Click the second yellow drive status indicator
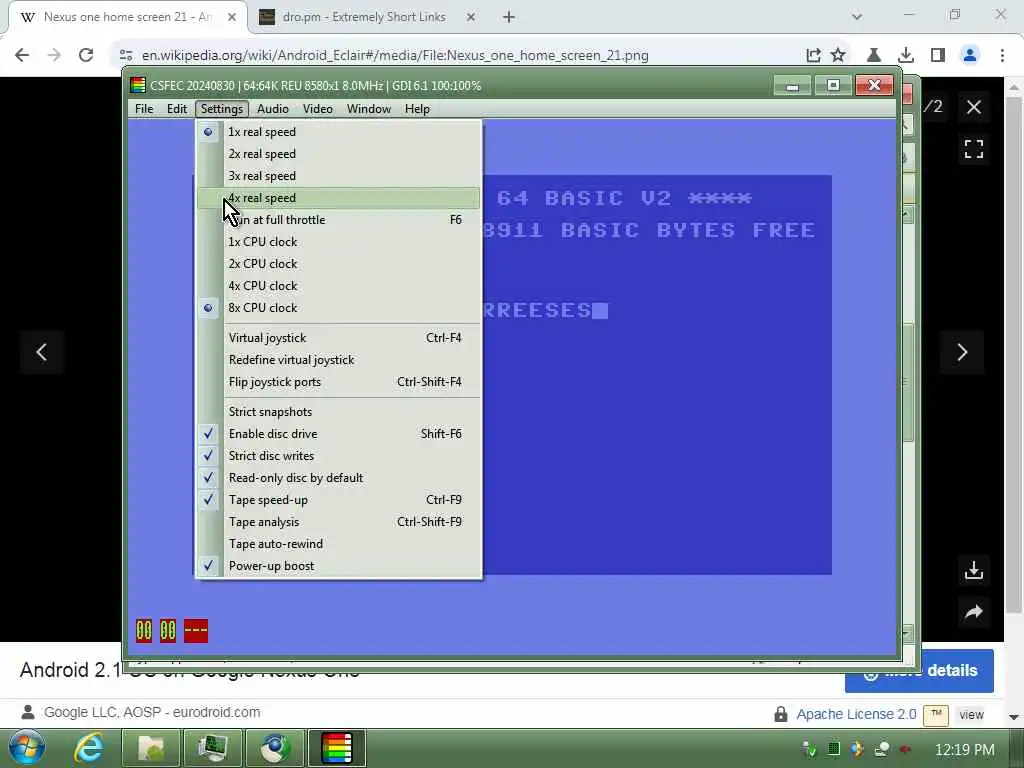 (x=168, y=631)
